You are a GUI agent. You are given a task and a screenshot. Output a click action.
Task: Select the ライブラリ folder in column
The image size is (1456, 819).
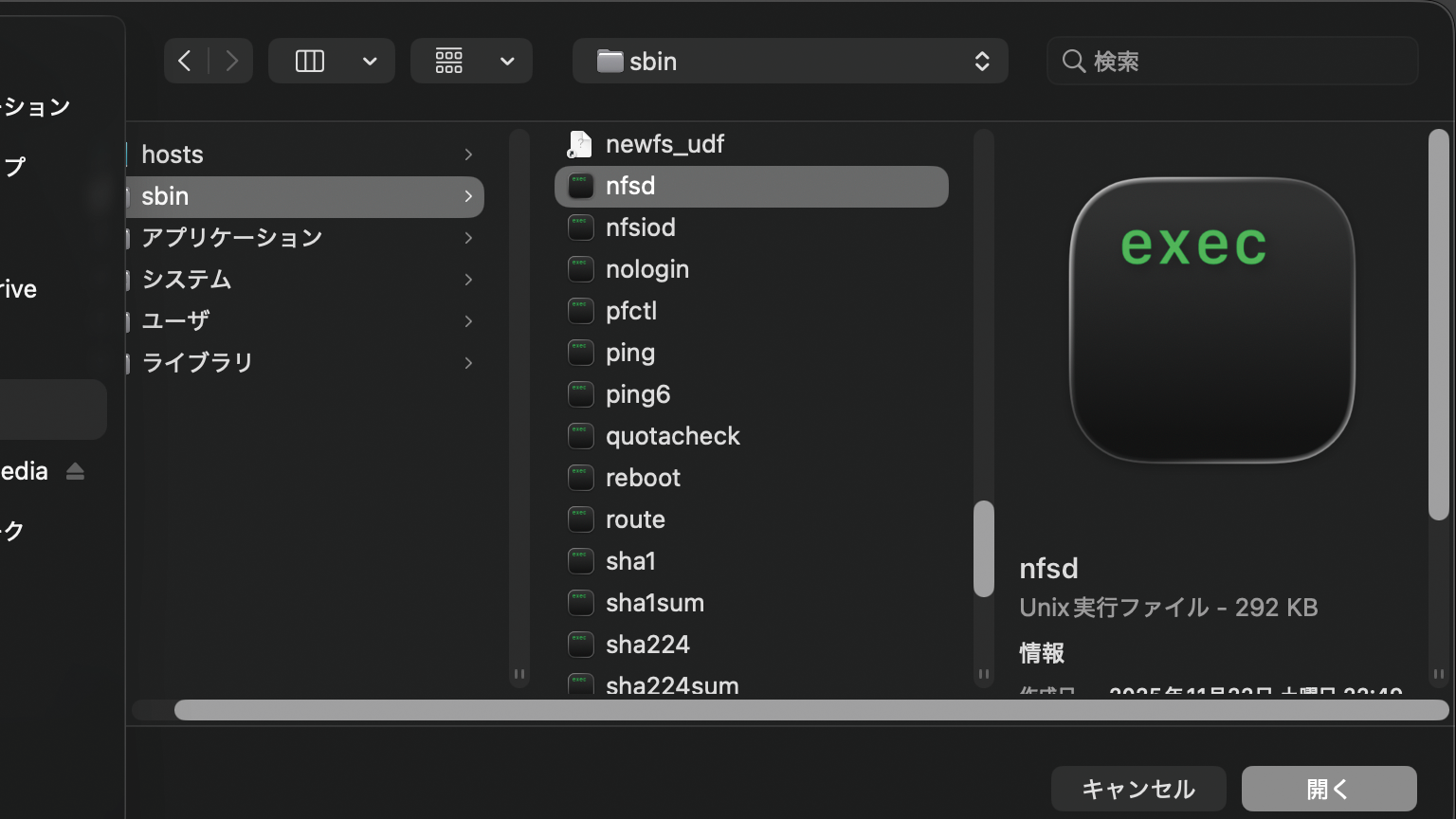pos(197,363)
